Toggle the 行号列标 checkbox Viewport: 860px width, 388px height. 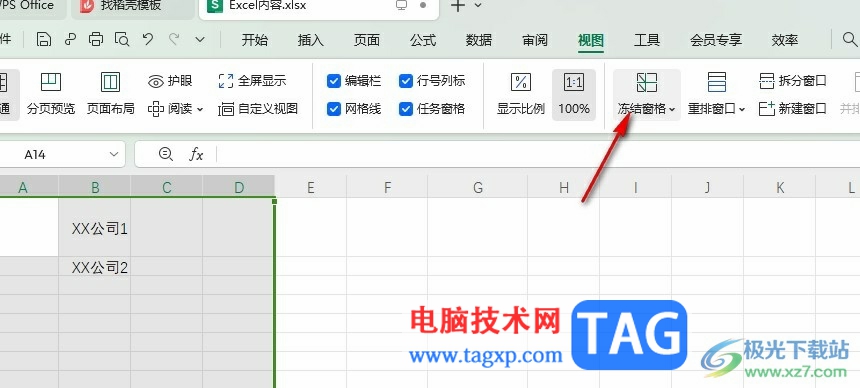click(405, 81)
